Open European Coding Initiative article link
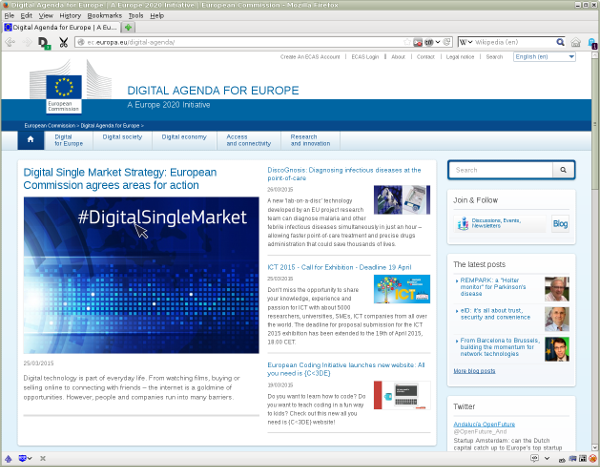Image resolution: width=600 pixels, height=467 pixels. [346, 369]
